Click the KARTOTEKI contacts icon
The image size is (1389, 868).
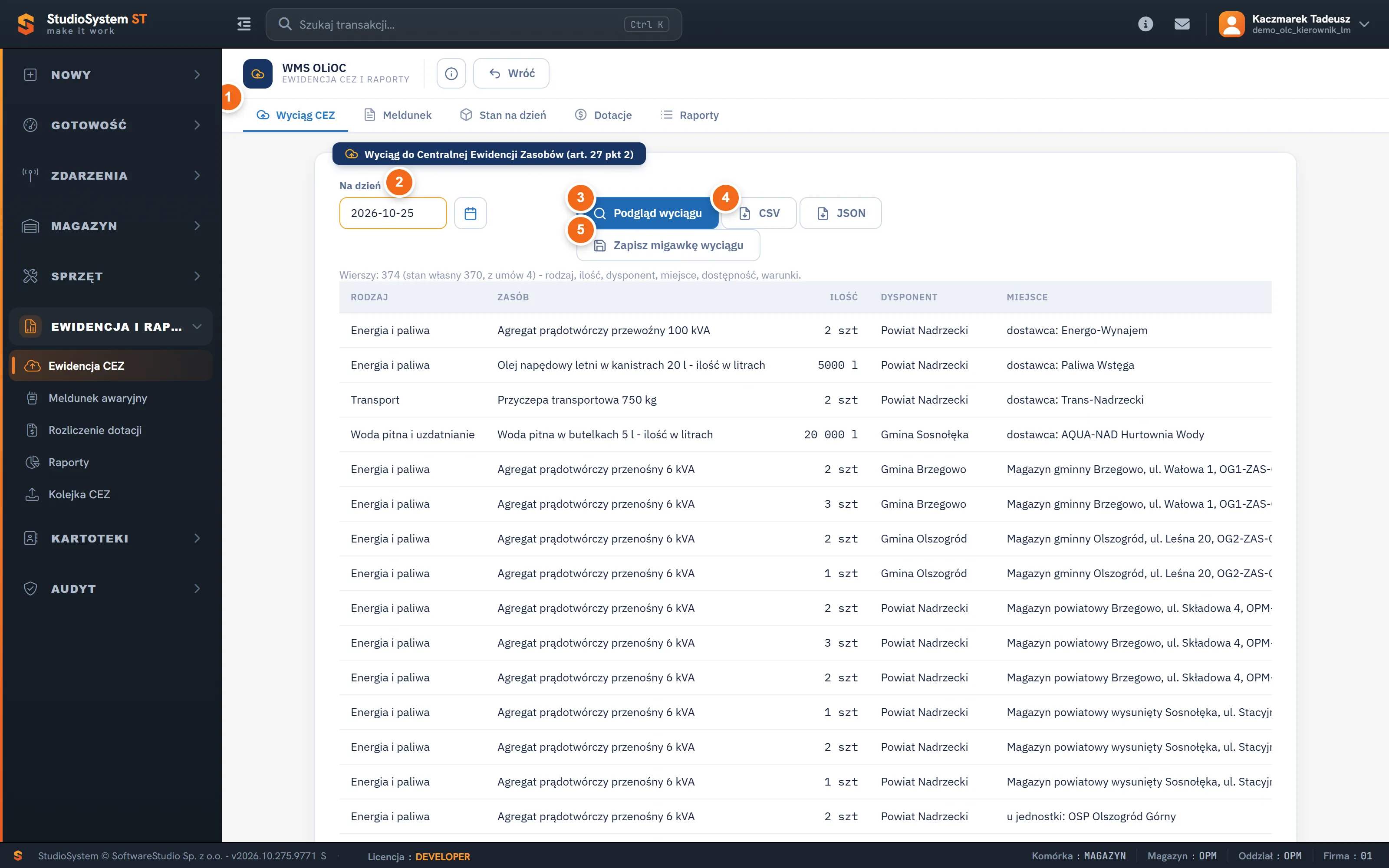tap(30, 538)
